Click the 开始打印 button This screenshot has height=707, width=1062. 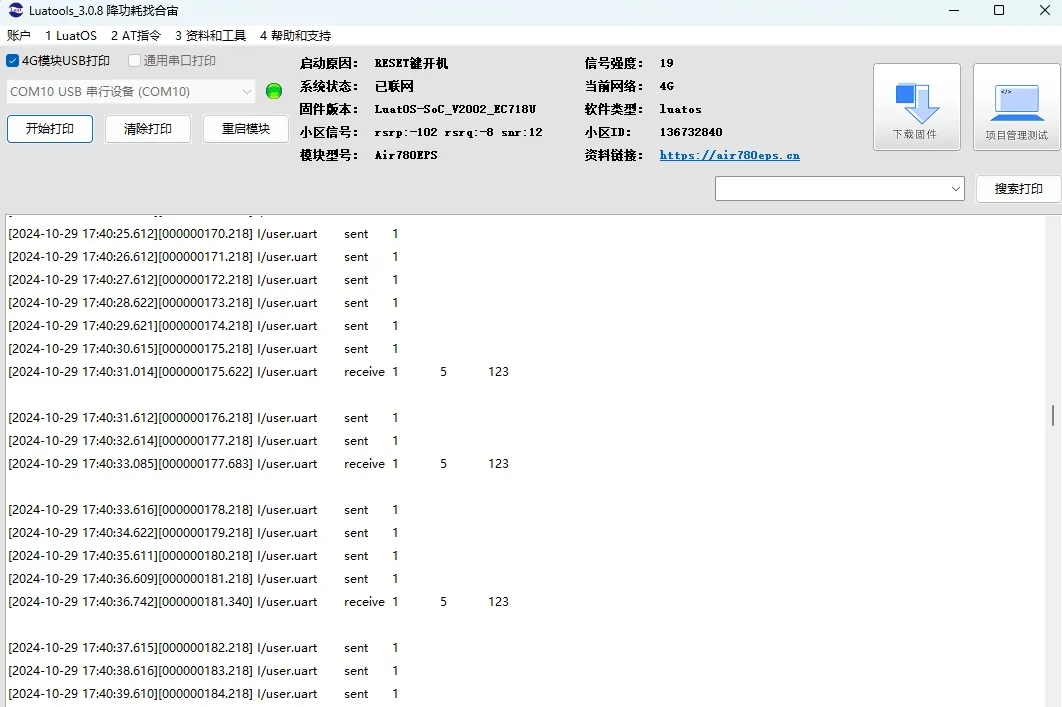49,129
